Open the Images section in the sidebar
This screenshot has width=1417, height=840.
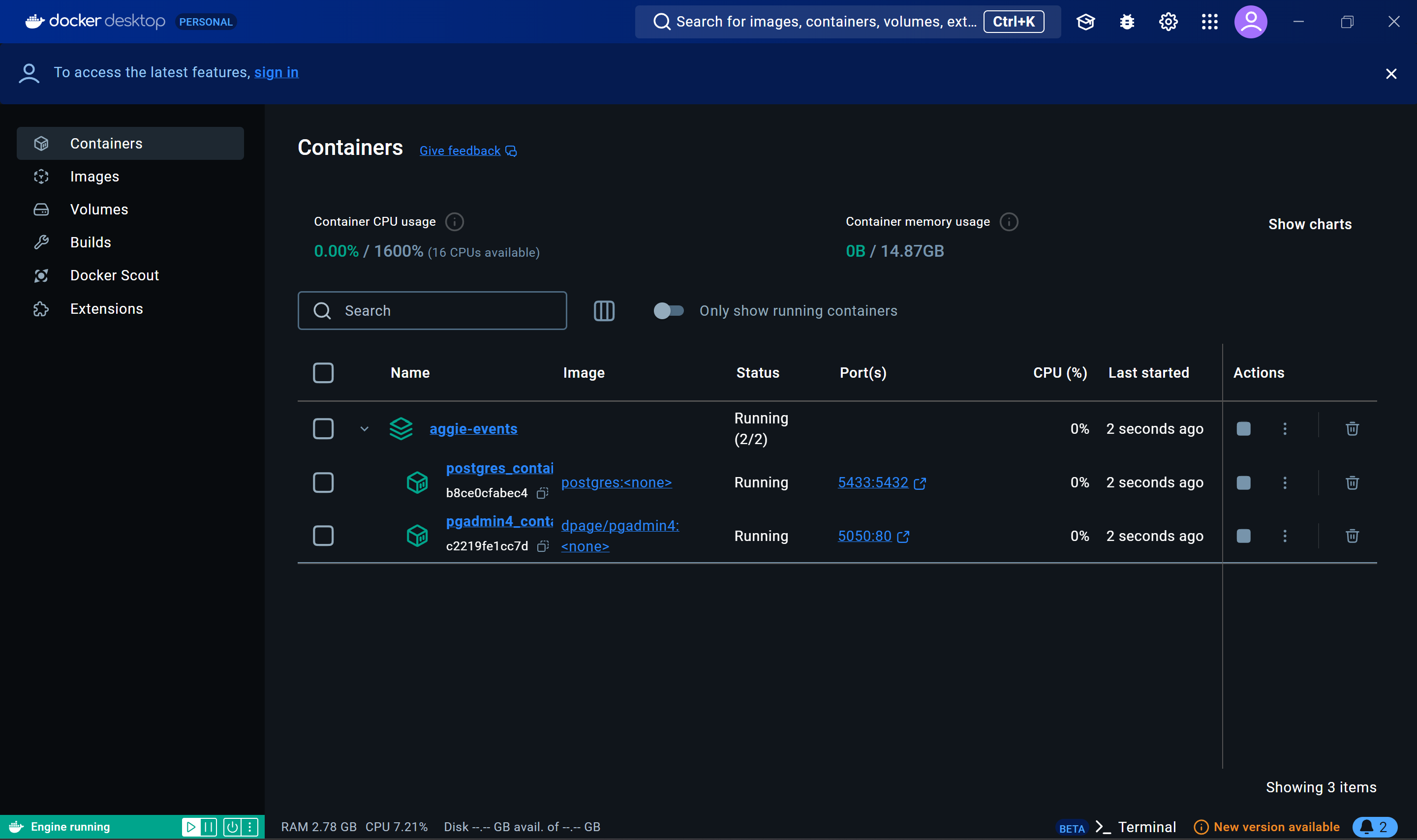click(94, 176)
